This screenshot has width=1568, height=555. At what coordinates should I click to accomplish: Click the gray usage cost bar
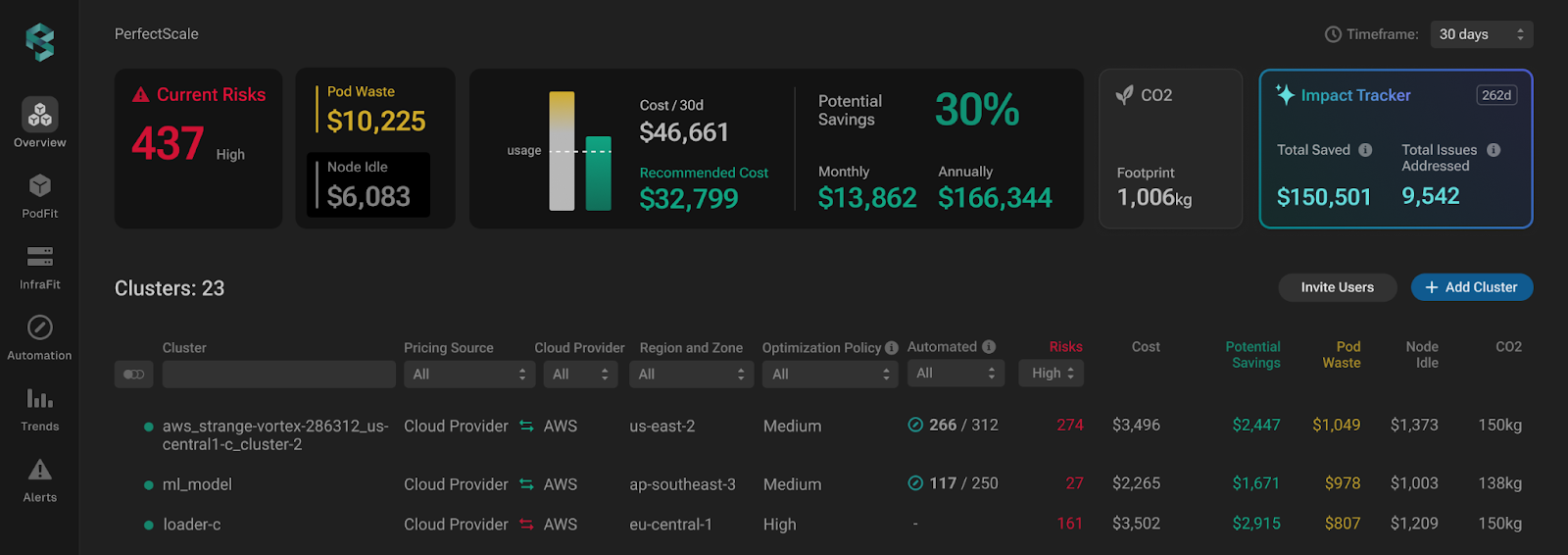point(562,151)
